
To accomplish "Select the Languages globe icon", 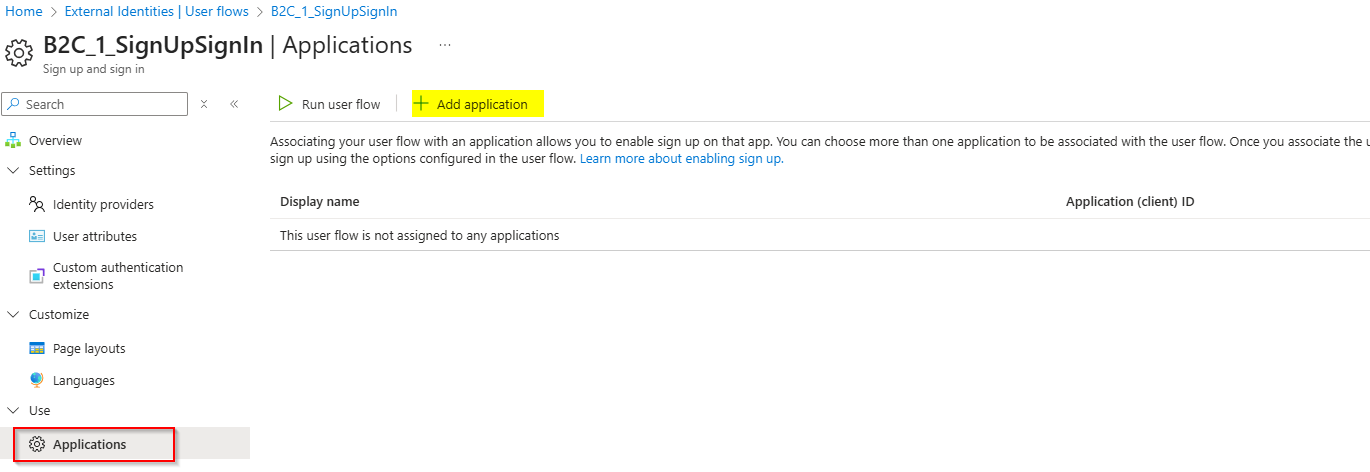I will [x=37, y=380].
